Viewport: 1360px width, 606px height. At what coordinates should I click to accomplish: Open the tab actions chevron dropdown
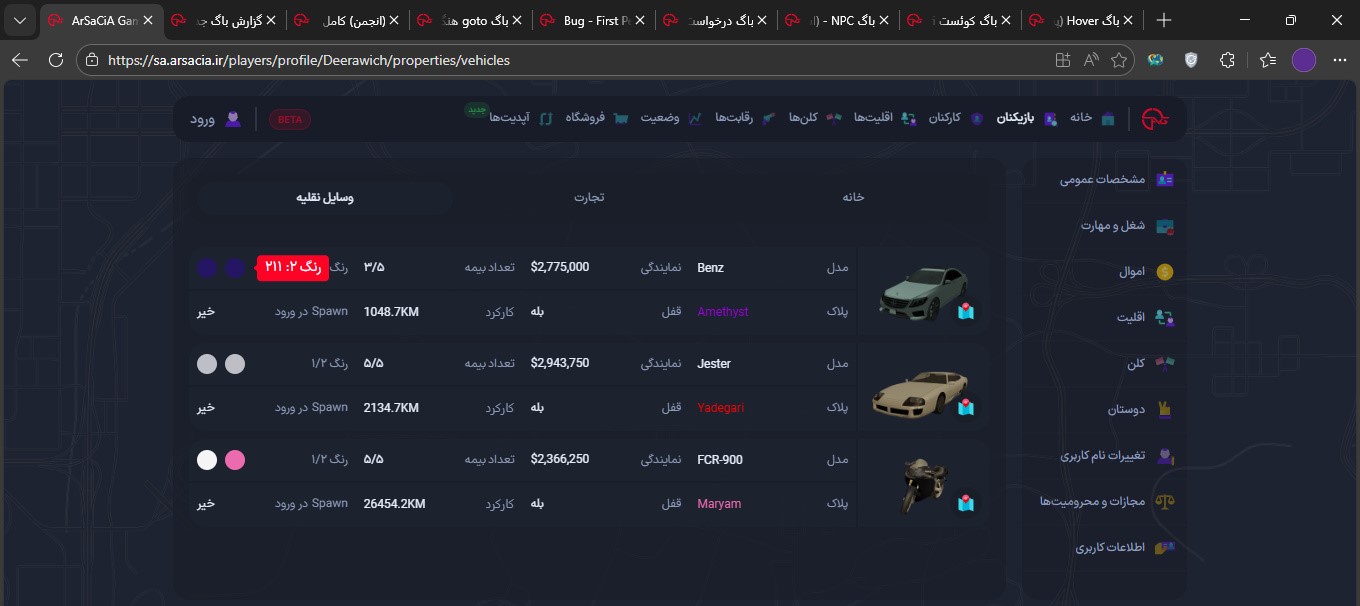(x=20, y=20)
